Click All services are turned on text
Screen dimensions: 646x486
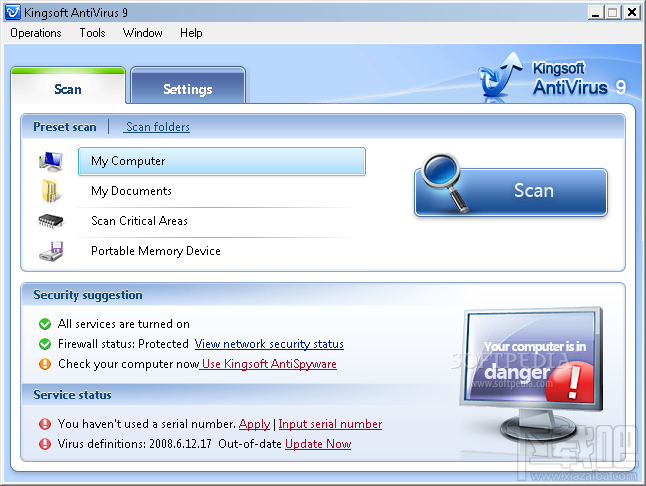click(124, 324)
